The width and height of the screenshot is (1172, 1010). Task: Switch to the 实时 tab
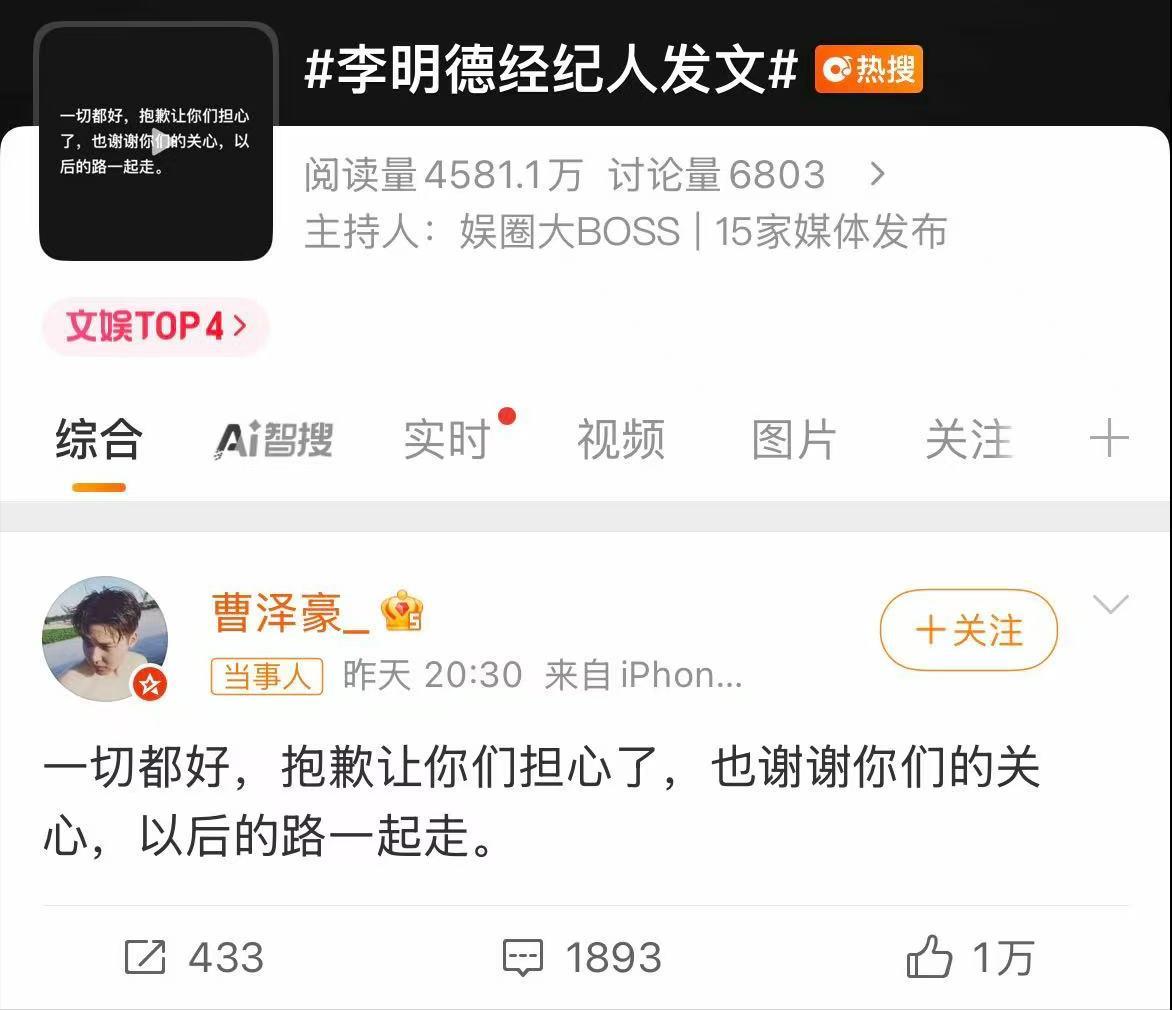point(447,439)
